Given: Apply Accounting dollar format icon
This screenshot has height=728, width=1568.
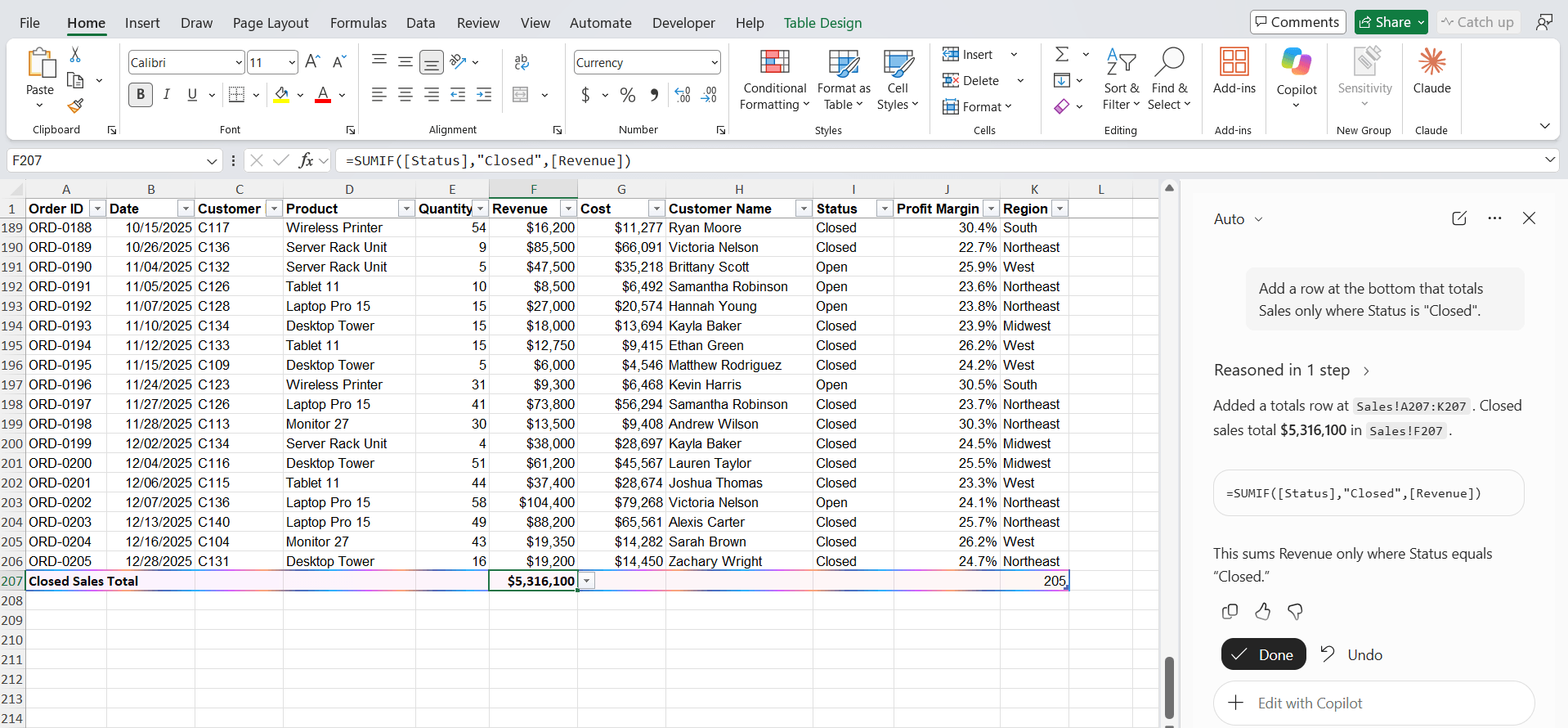Looking at the screenshot, I should coord(585,95).
